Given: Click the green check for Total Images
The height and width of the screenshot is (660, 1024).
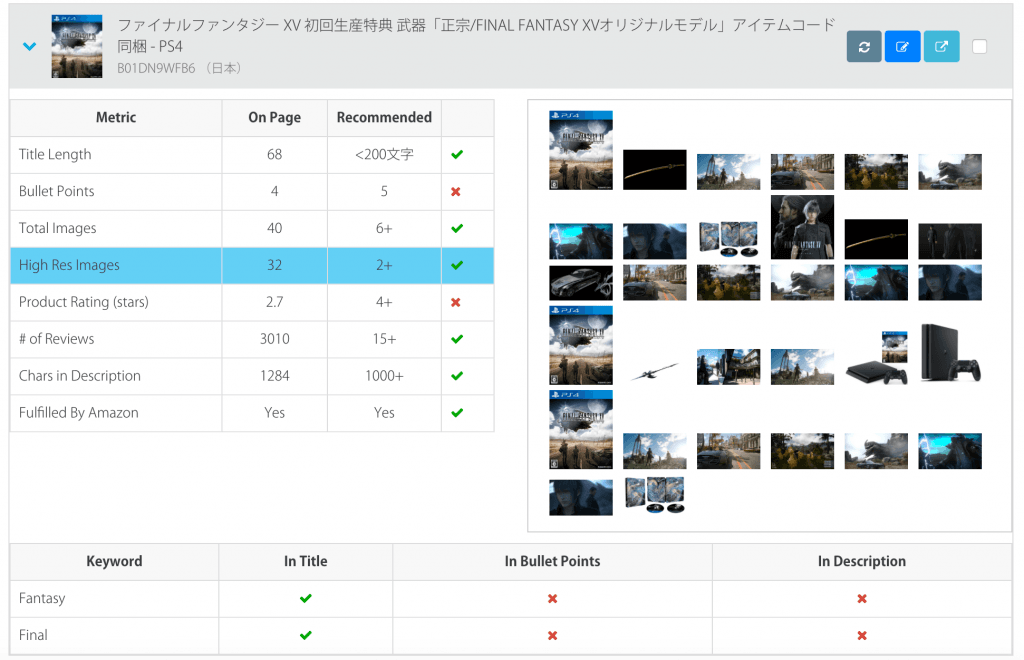Looking at the screenshot, I should (x=457, y=228).
